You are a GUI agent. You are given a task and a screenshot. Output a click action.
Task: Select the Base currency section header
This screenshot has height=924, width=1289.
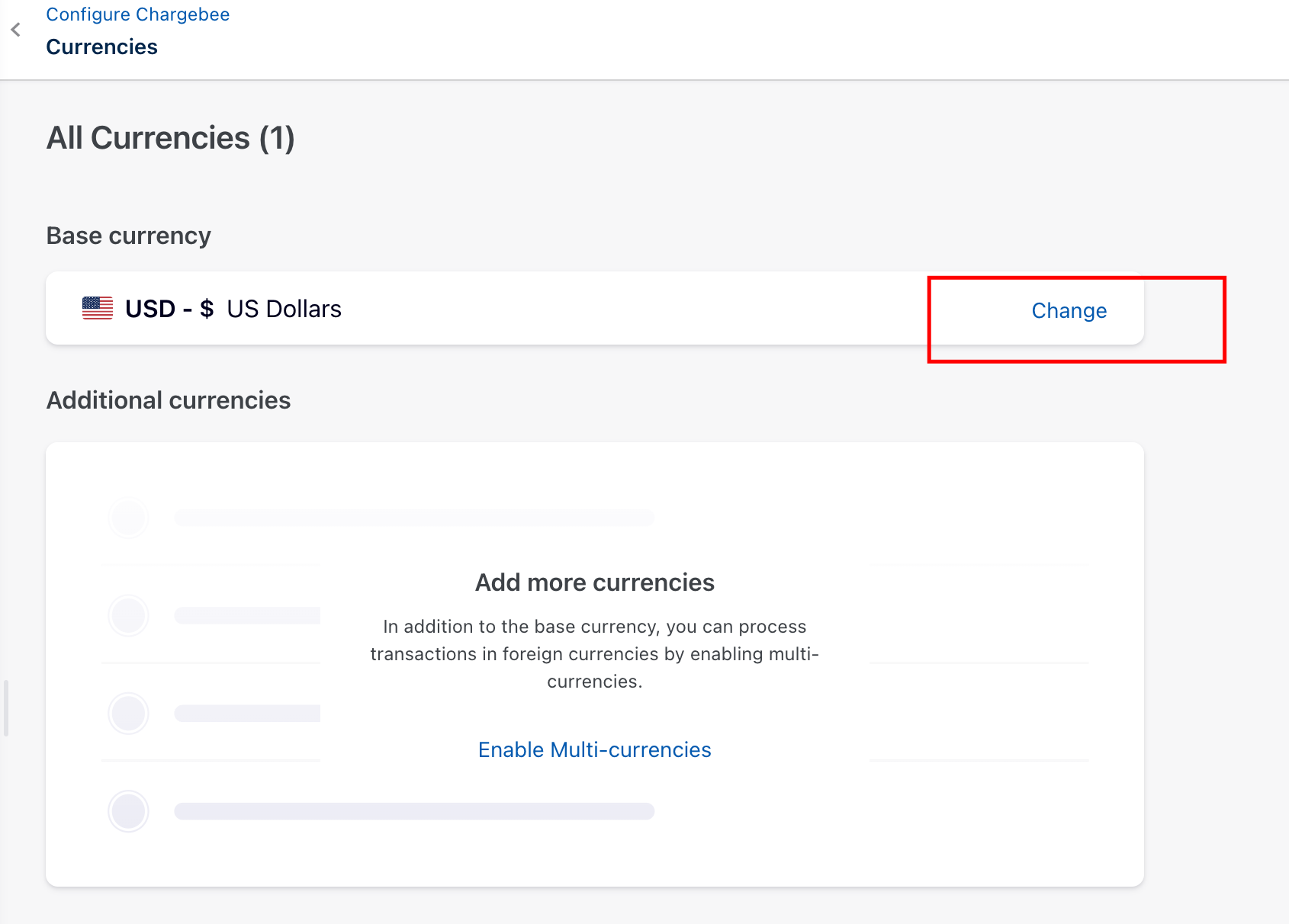pos(128,236)
